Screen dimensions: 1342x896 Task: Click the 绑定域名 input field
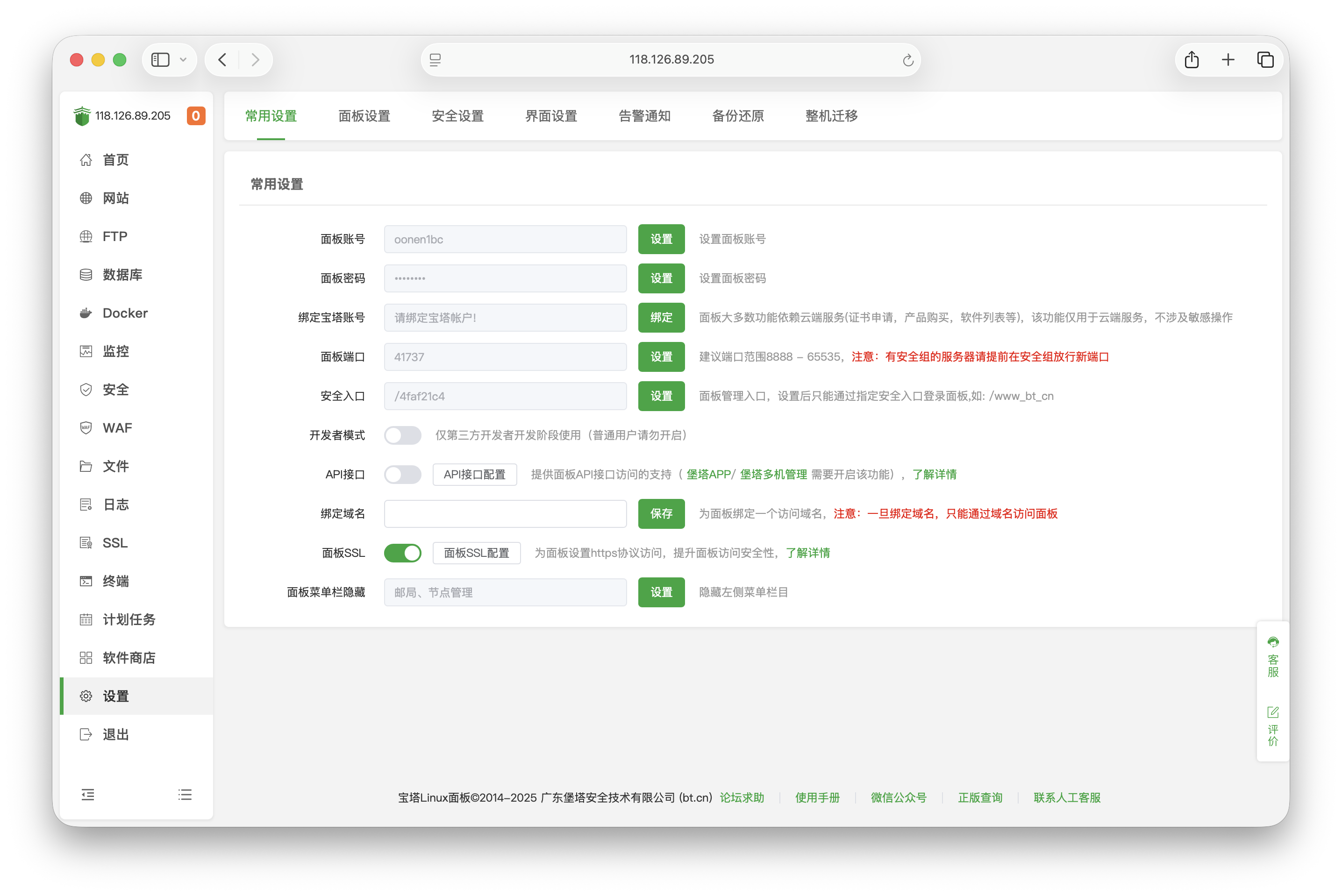[x=505, y=514]
